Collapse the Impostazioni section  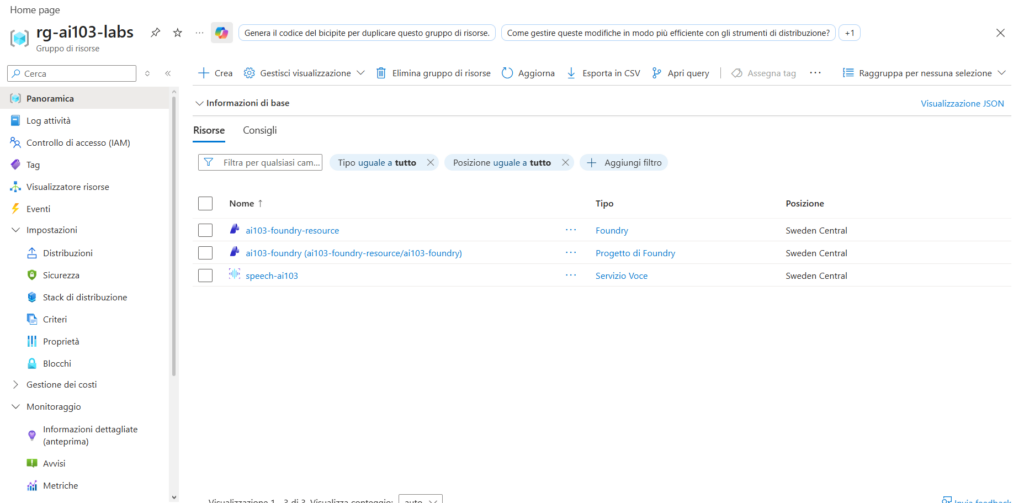tap(16, 230)
